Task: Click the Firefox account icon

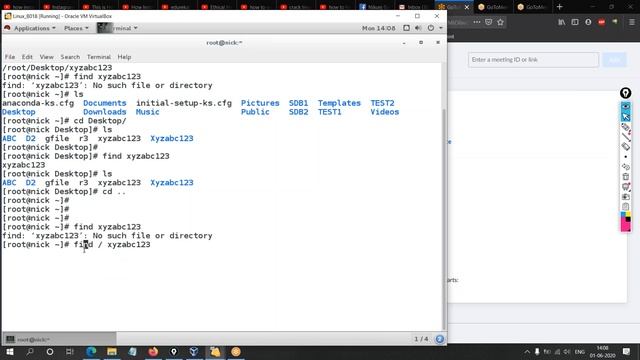Action: pyautogui.click(x=588, y=22)
